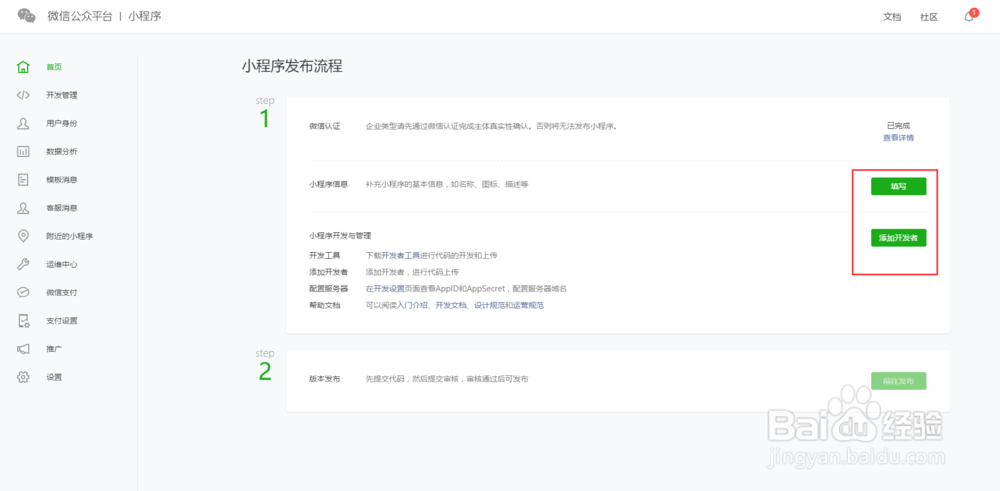The image size is (1000, 491).
Task: Click the 开发工具 row label
Action: pos(325,255)
